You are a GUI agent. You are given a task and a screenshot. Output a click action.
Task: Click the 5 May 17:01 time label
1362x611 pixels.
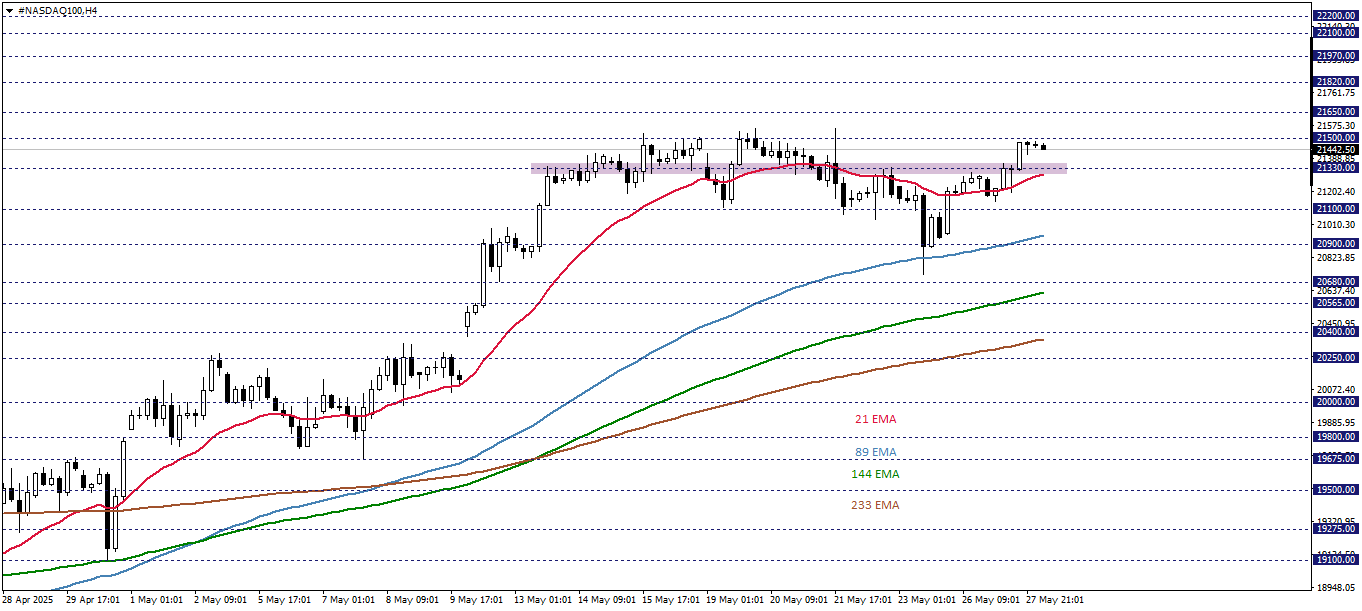coord(285,601)
